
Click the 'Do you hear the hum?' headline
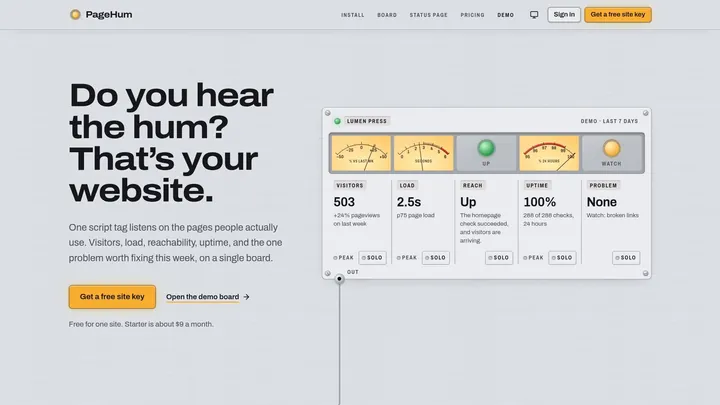[171, 142]
